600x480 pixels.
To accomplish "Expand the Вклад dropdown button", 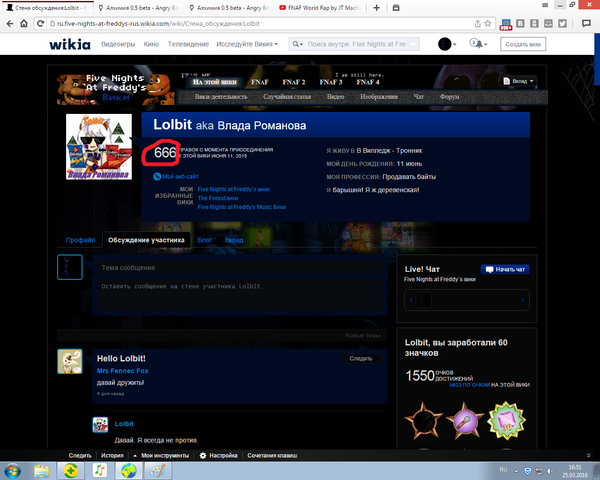I will pyautogui.click(x=518, y=81).
